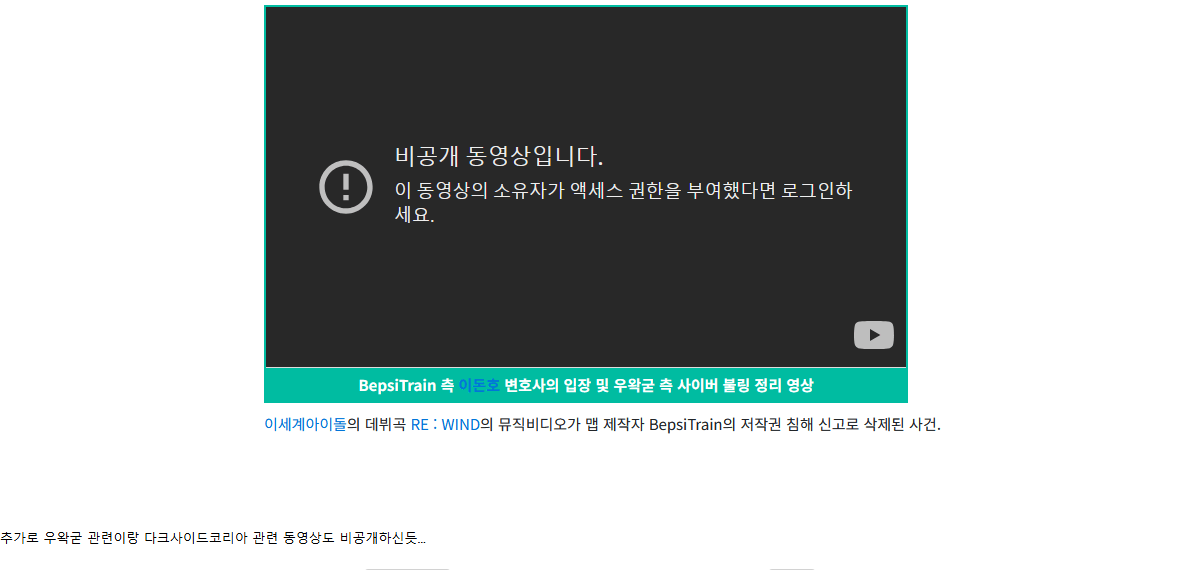The height and width of the screenshot is (570, 1200).
Task: Click the green caption starting with BepsiTrain 측
Action: pyautogui.click(x=586, y=385)
